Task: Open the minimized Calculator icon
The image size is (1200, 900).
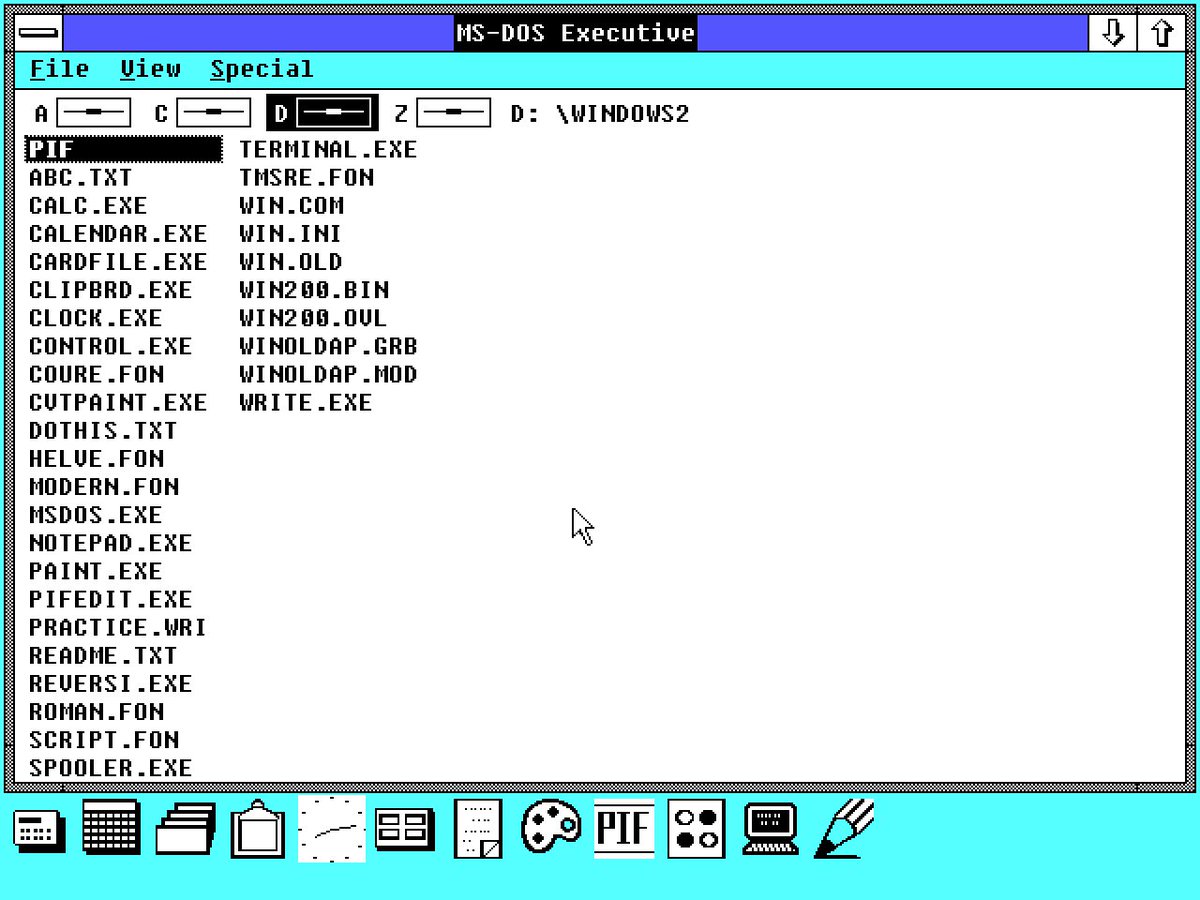Action: (38, 830)
